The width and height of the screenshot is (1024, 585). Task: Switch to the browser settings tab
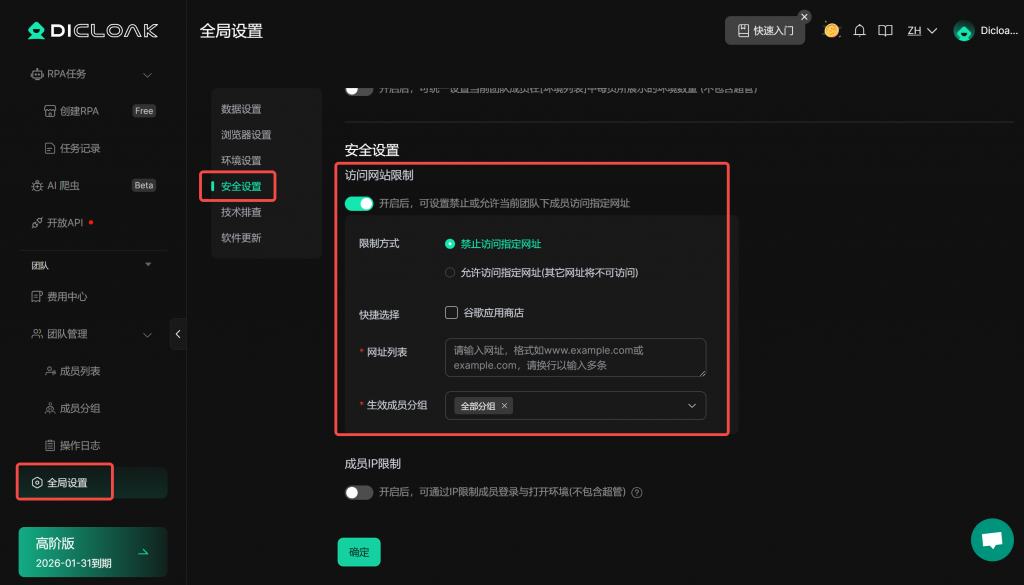[246, 135]
